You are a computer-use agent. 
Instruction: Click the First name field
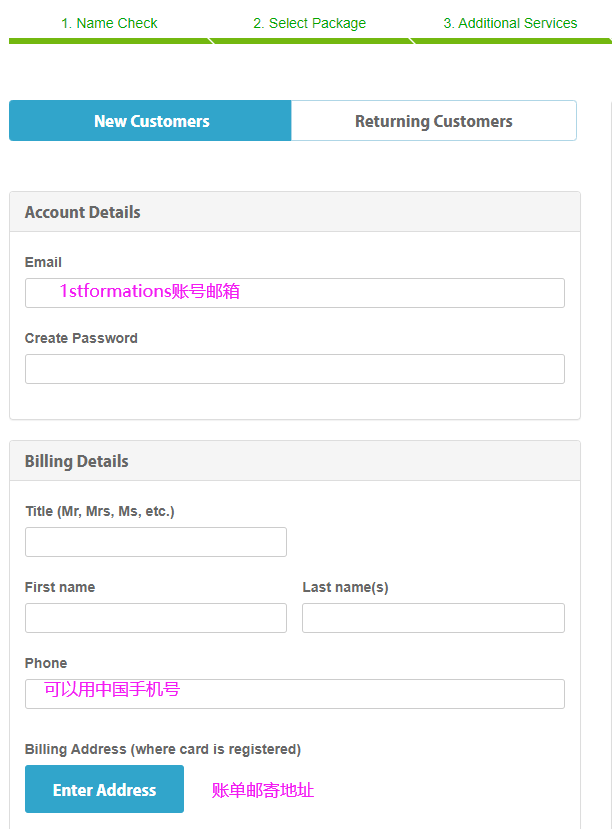click(x=155, y=617)
